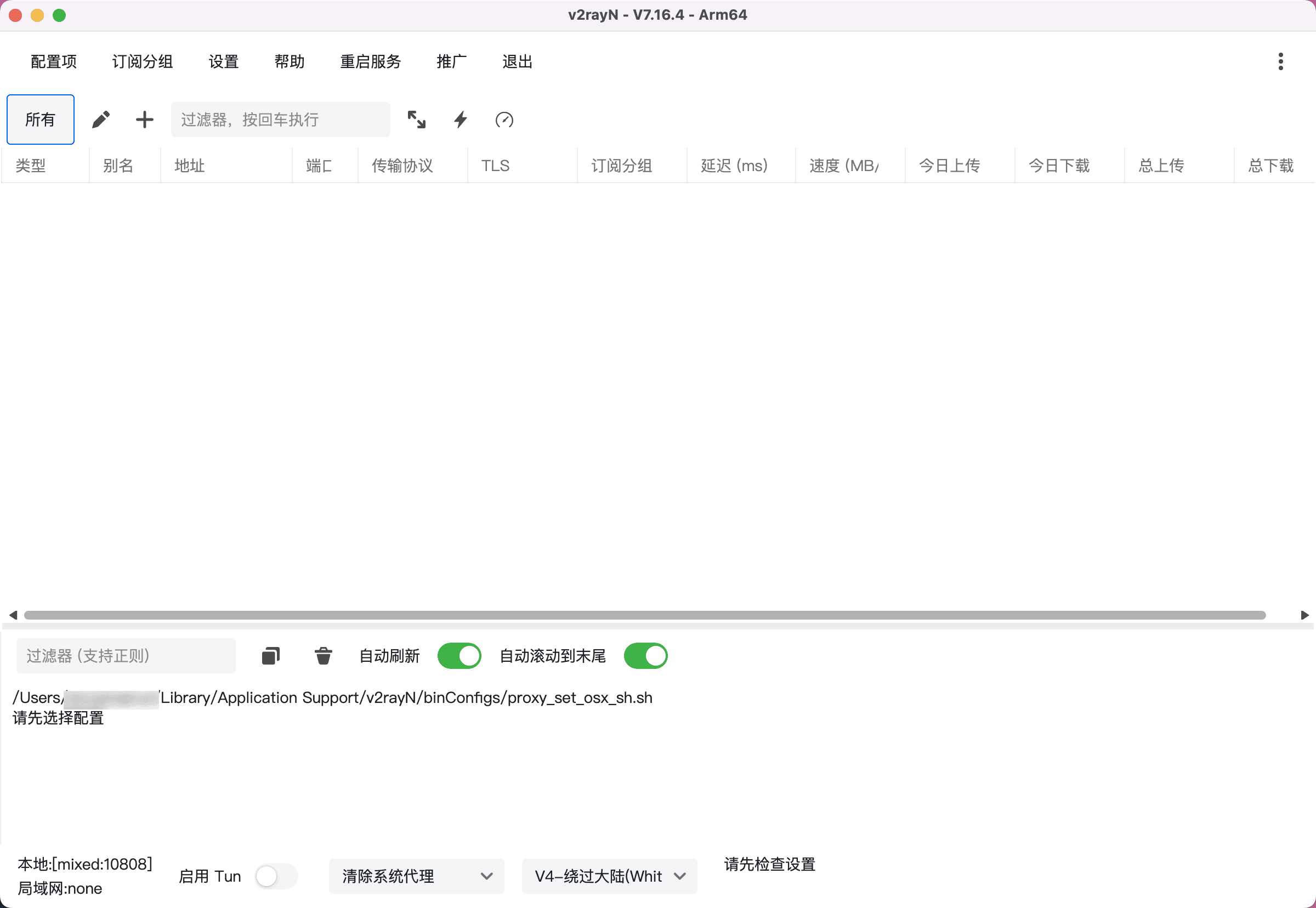1316x908 pixels.
Task: Click the trash can clear log icon
Action: (x=323, y=656)
